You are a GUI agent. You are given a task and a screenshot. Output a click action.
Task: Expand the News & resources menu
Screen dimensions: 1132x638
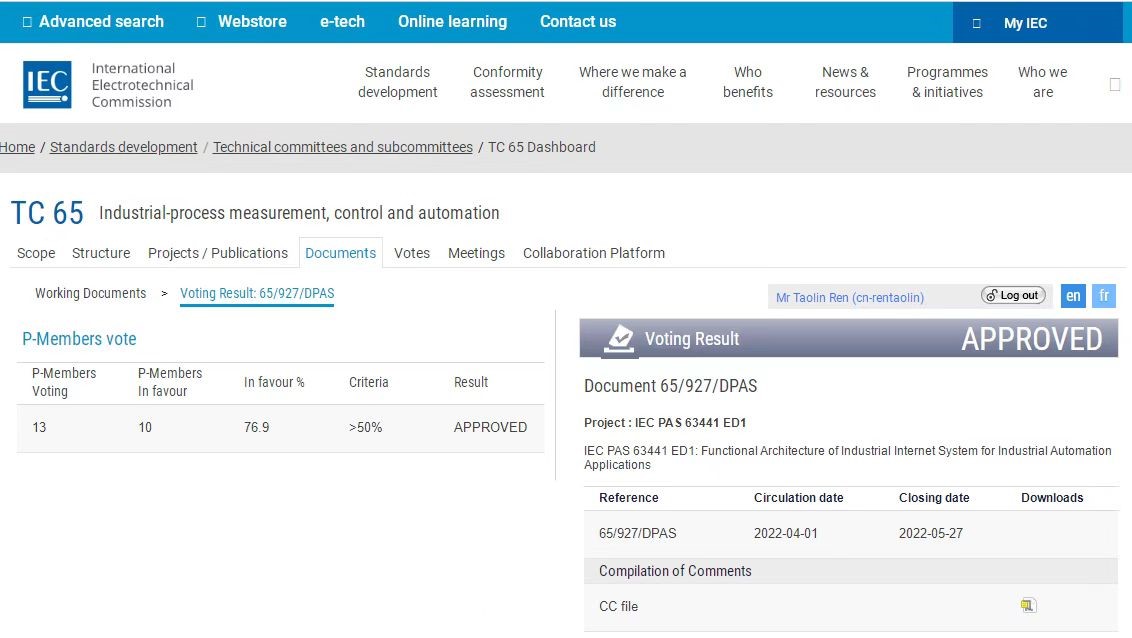(x=845, y=82)
